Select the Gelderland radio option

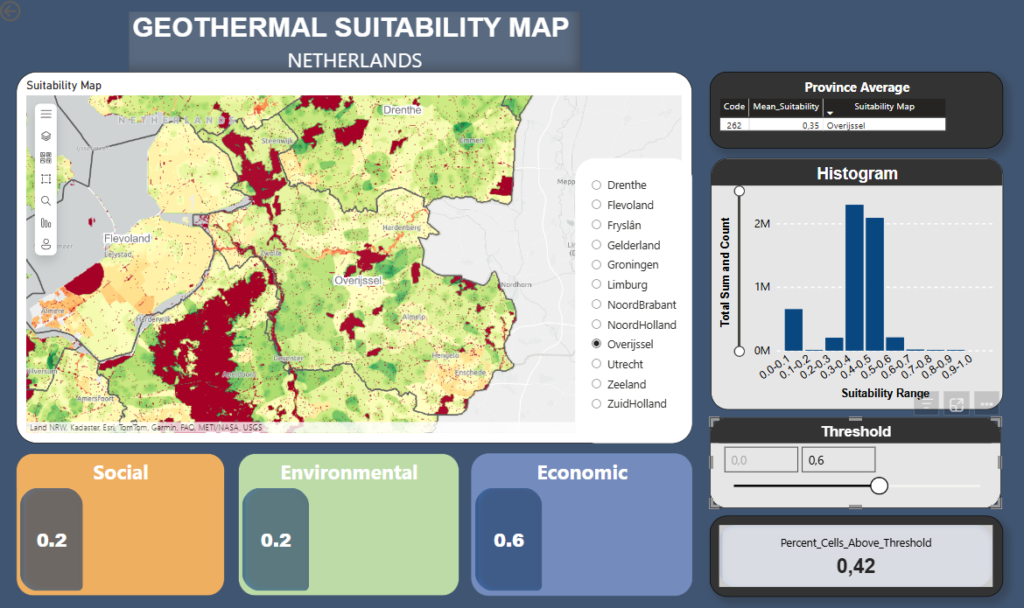(597, 245)
